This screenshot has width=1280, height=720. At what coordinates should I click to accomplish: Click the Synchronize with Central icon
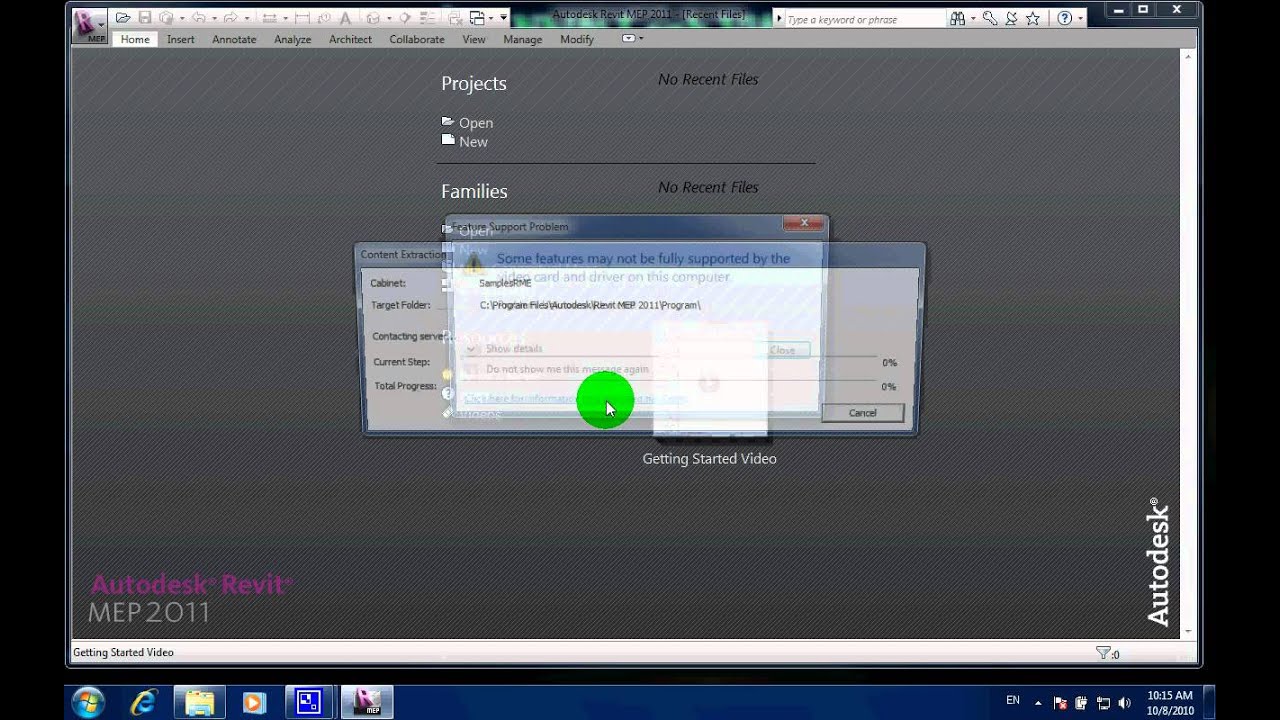pos(166,18)
